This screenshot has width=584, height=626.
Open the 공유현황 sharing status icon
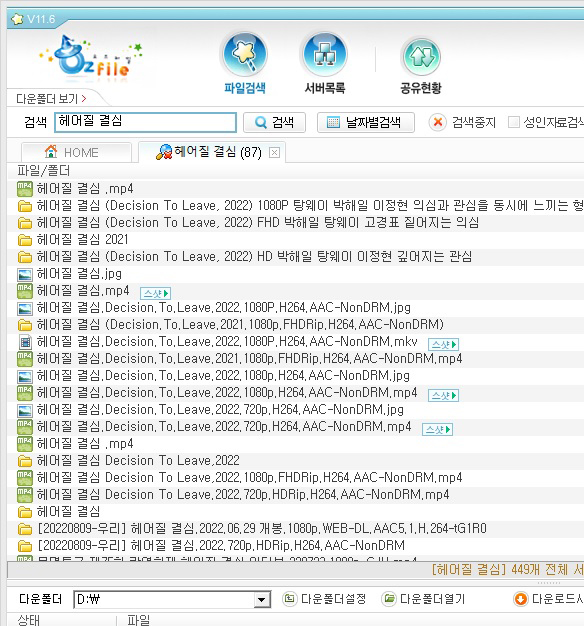point(421,57)
